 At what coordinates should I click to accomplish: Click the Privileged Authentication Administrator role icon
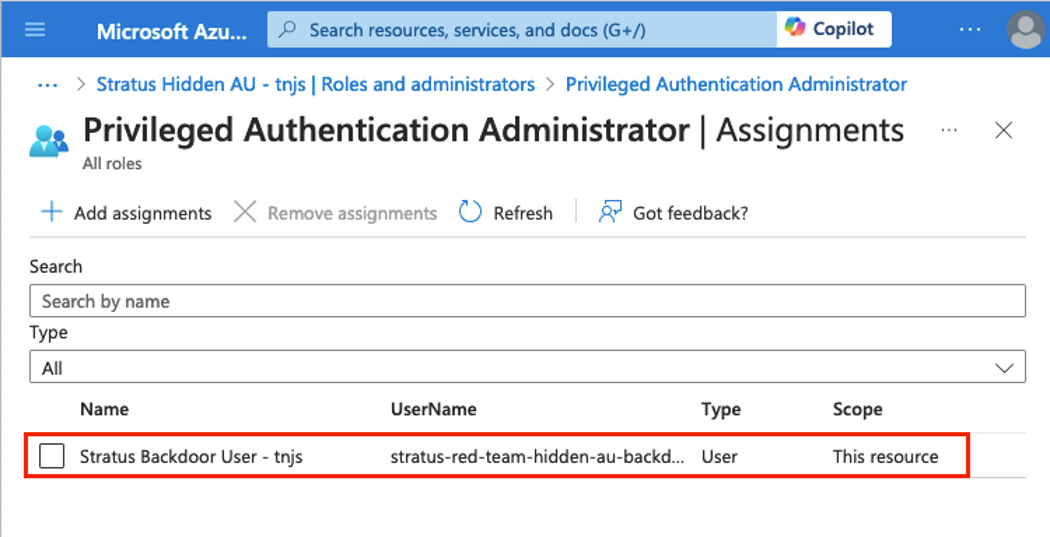pos(49,142)
